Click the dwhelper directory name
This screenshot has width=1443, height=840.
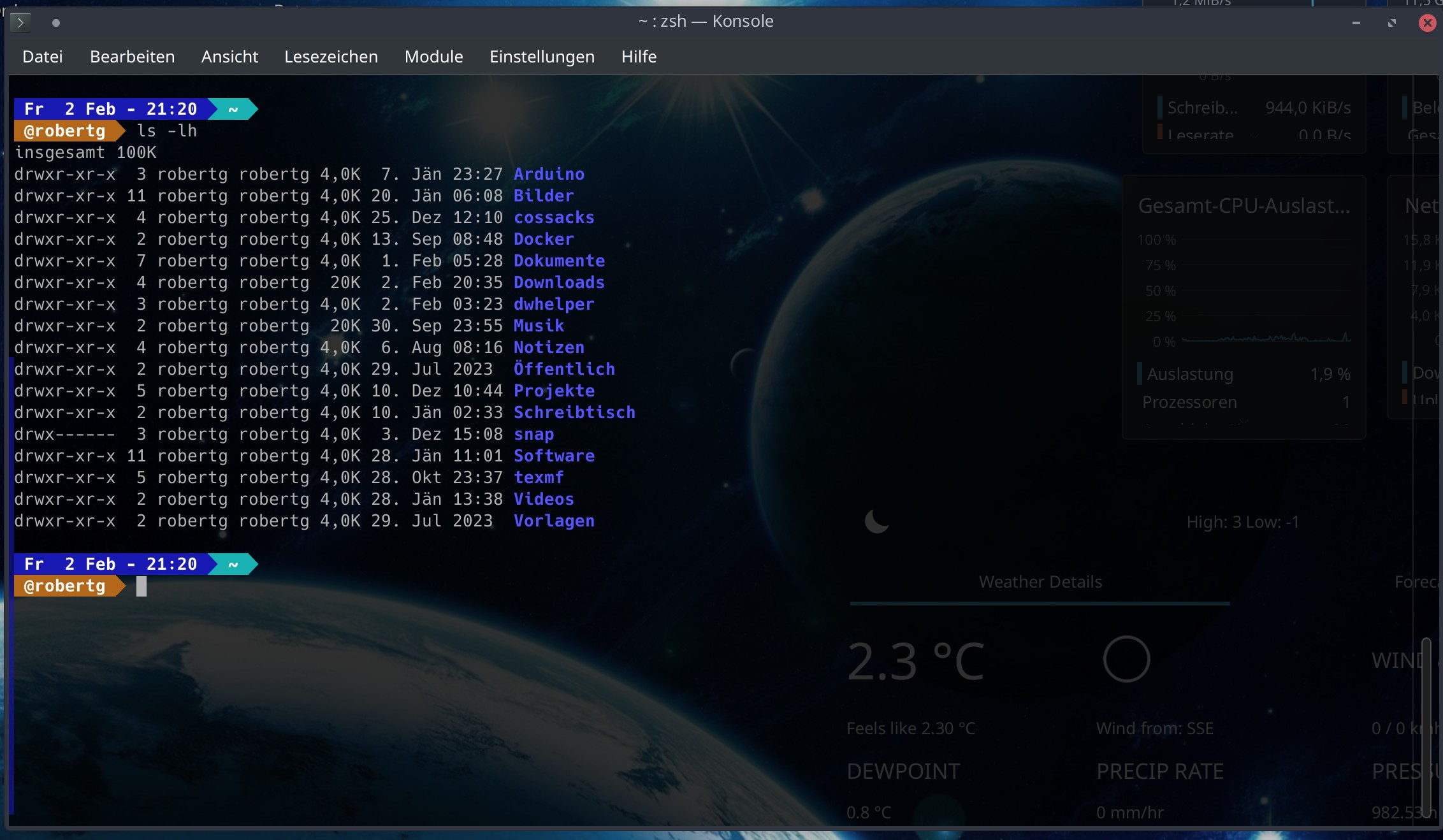554,304
